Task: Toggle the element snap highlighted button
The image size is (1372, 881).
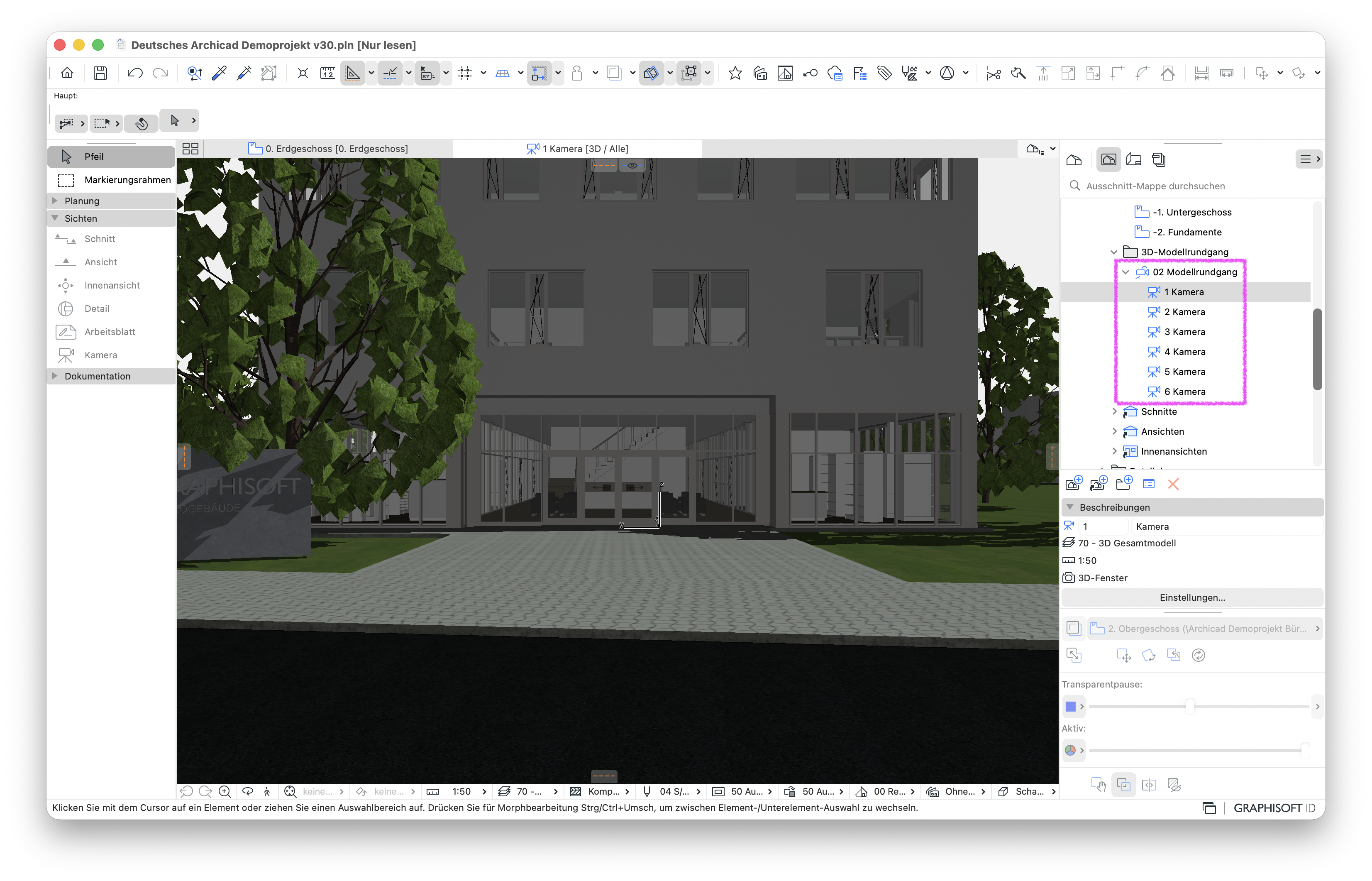Action: pos(539,73)
